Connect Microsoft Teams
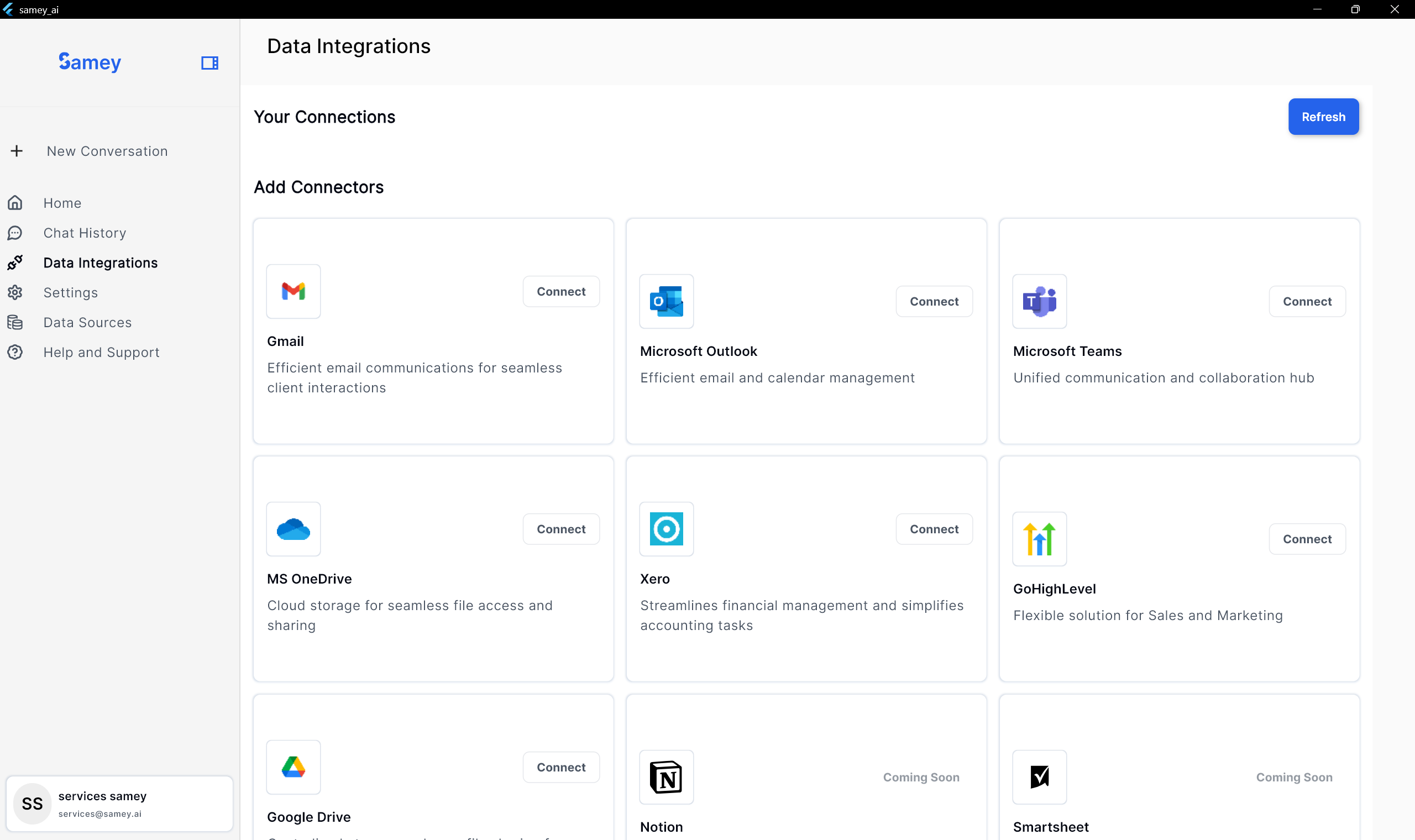 [1307, 301]
